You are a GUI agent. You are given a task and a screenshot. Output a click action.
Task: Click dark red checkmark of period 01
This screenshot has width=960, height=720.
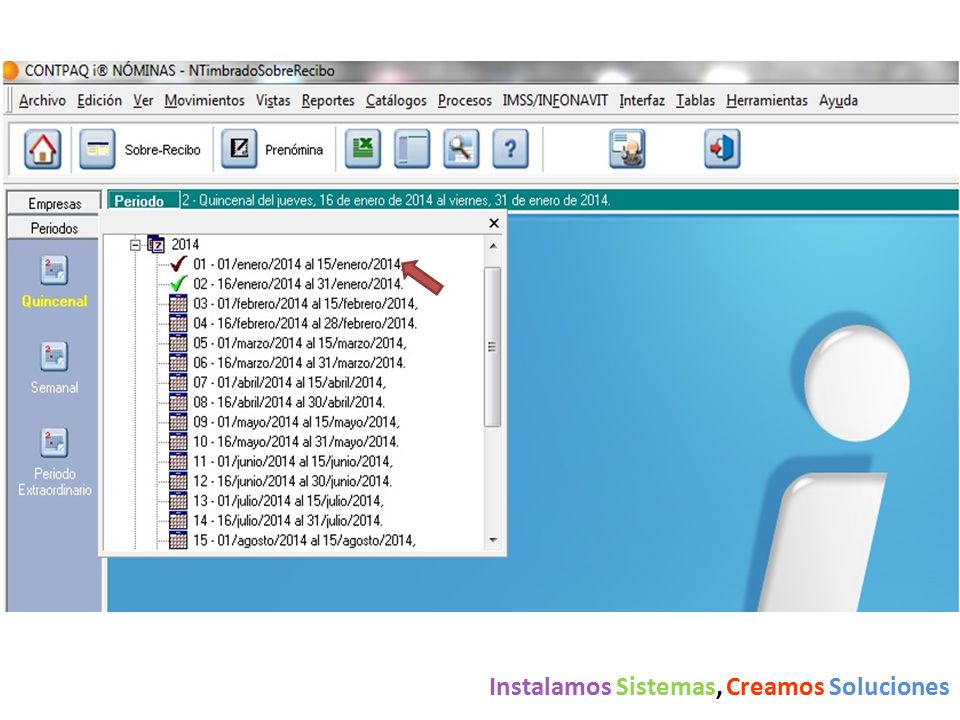tap(178, 264)
